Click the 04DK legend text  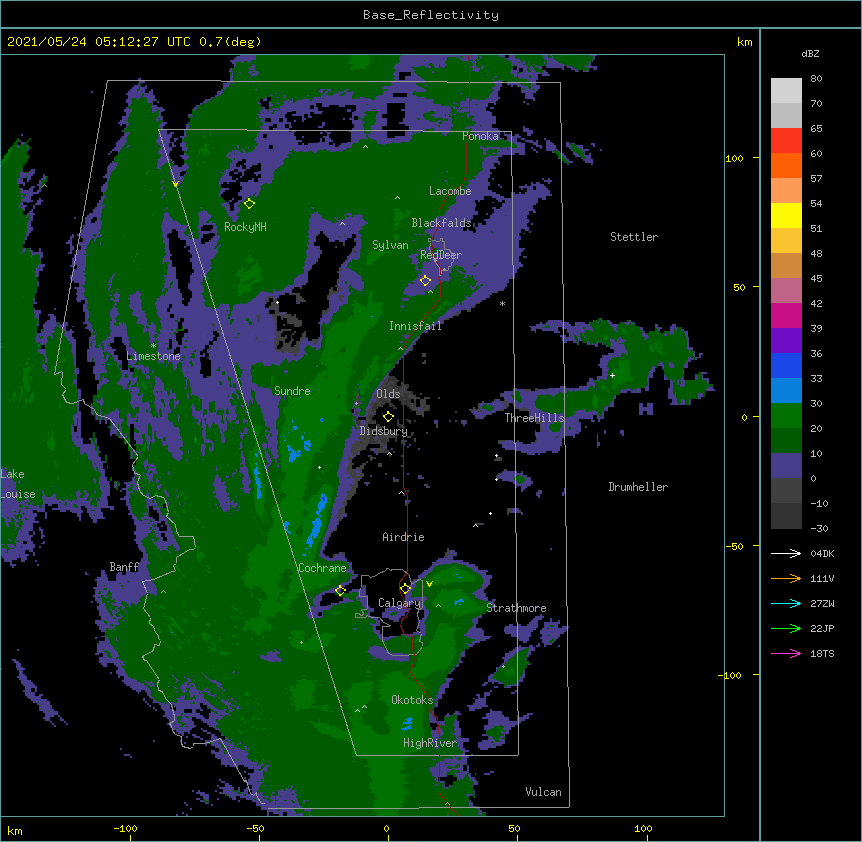pos(822,553)
